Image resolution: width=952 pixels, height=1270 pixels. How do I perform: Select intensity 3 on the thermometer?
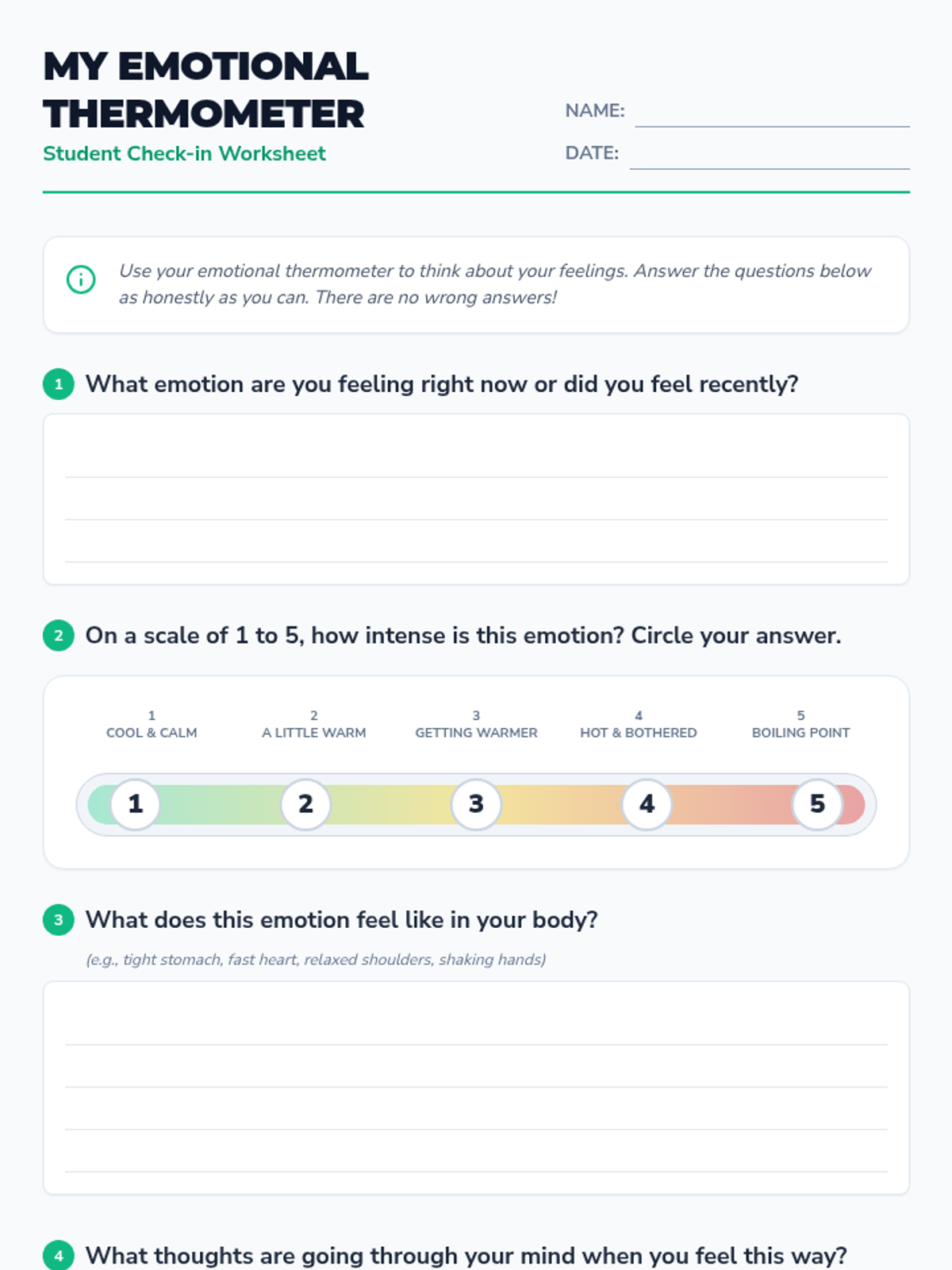point(476,804)
